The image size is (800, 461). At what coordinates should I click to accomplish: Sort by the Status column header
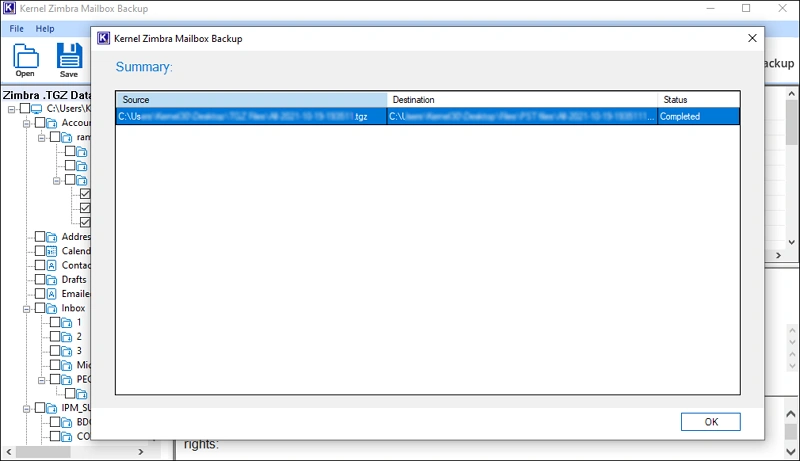point(698,99)
